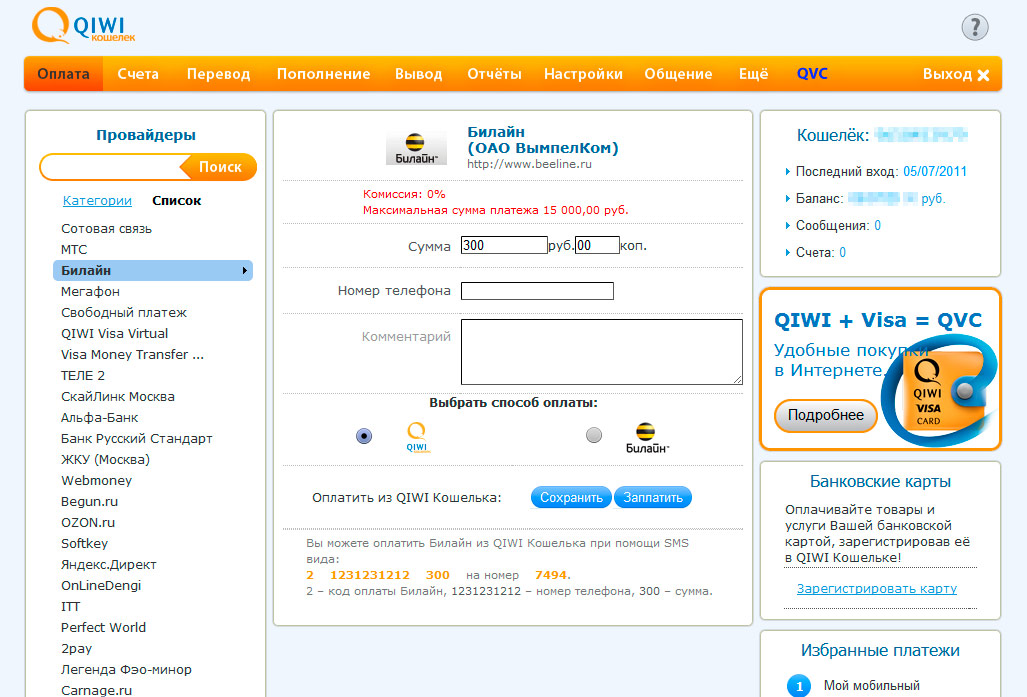Select QIWI wallet payment method radio button

[364, 436]
